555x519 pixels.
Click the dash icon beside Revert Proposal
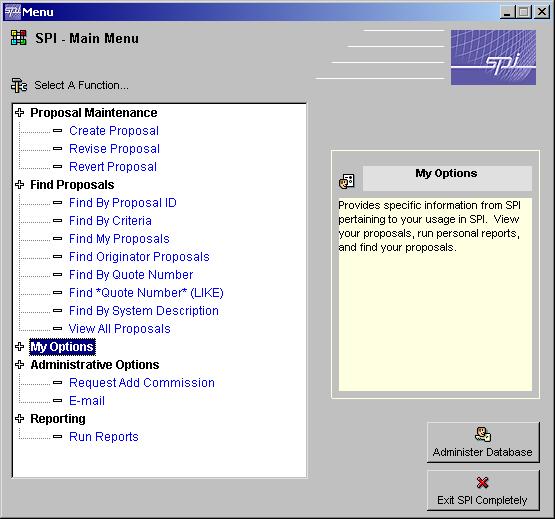57,166
